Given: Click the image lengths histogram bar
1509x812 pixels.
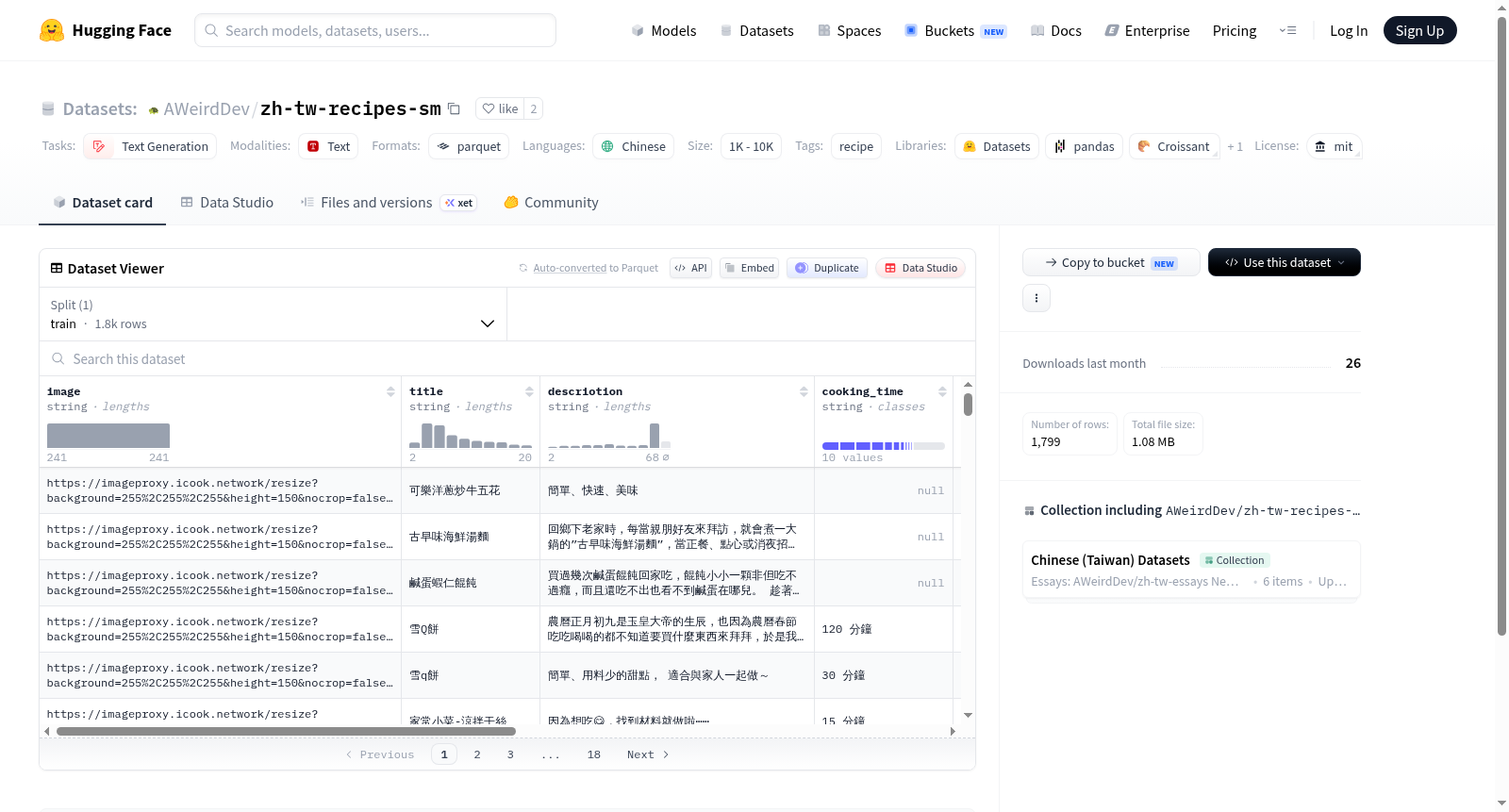Looking at the screenshot, I should pos(108,436).
